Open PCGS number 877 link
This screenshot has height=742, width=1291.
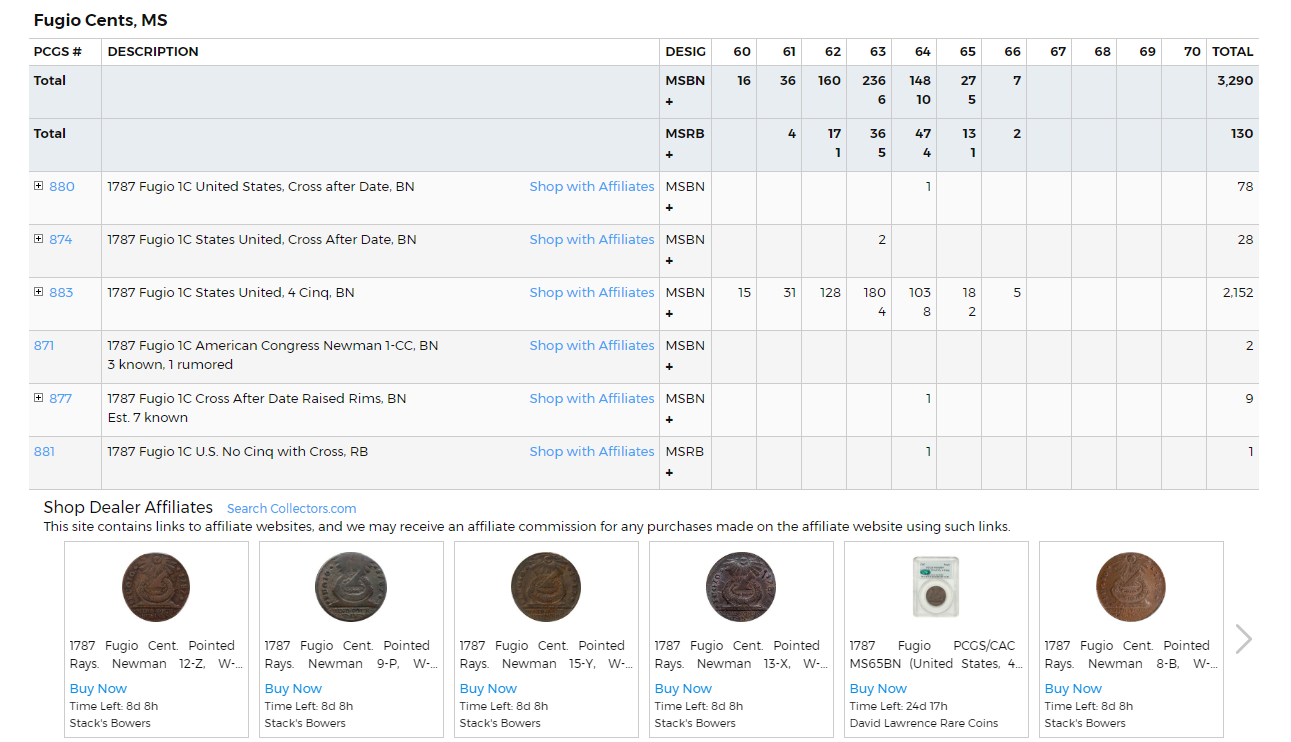(61, 399)
